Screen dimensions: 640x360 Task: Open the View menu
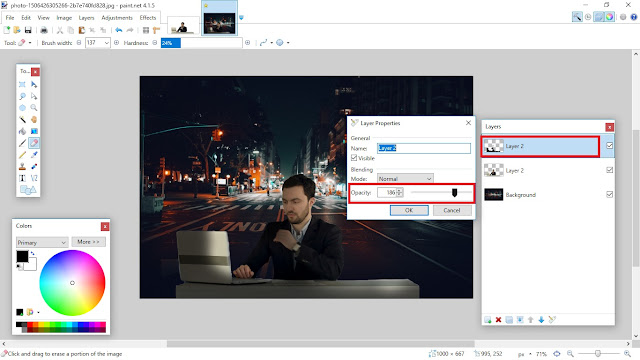pos(43,18)
